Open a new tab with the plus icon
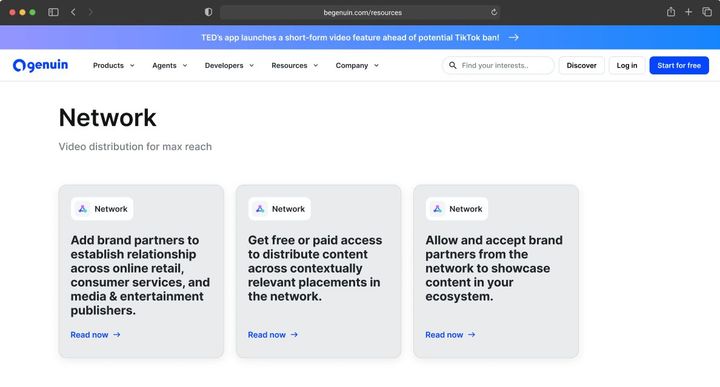This screenshot has height=387, width=720. point(688,12)
